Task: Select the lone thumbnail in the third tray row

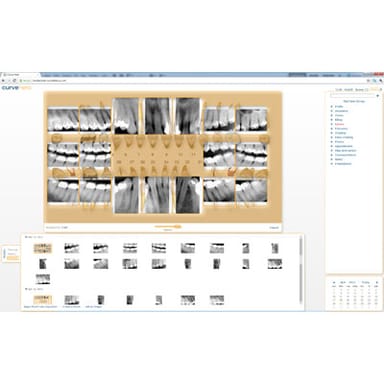Action: click(x=43, y=279)
